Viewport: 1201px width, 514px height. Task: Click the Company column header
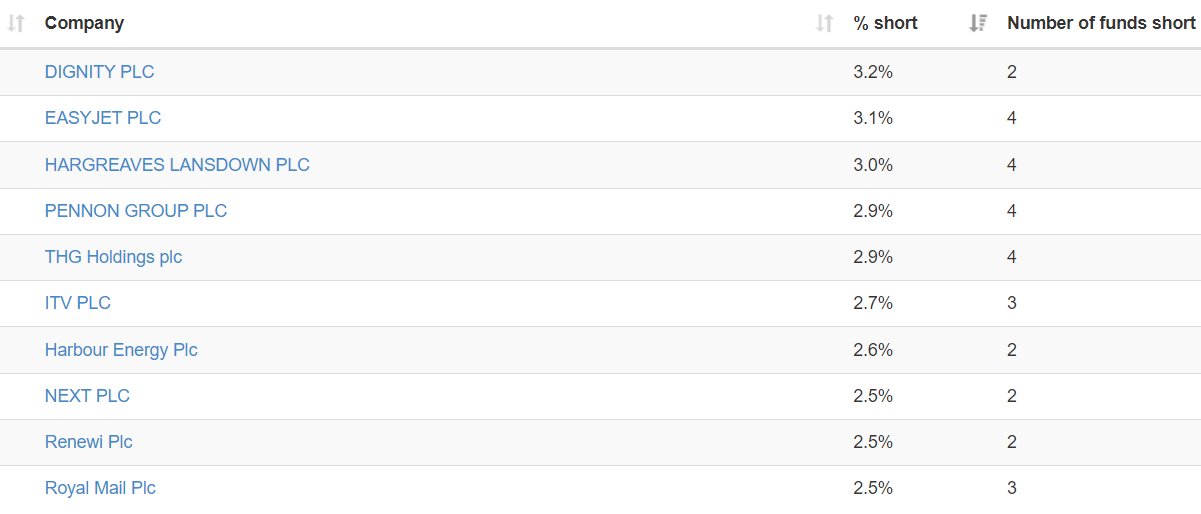click(x=84, y=23)
